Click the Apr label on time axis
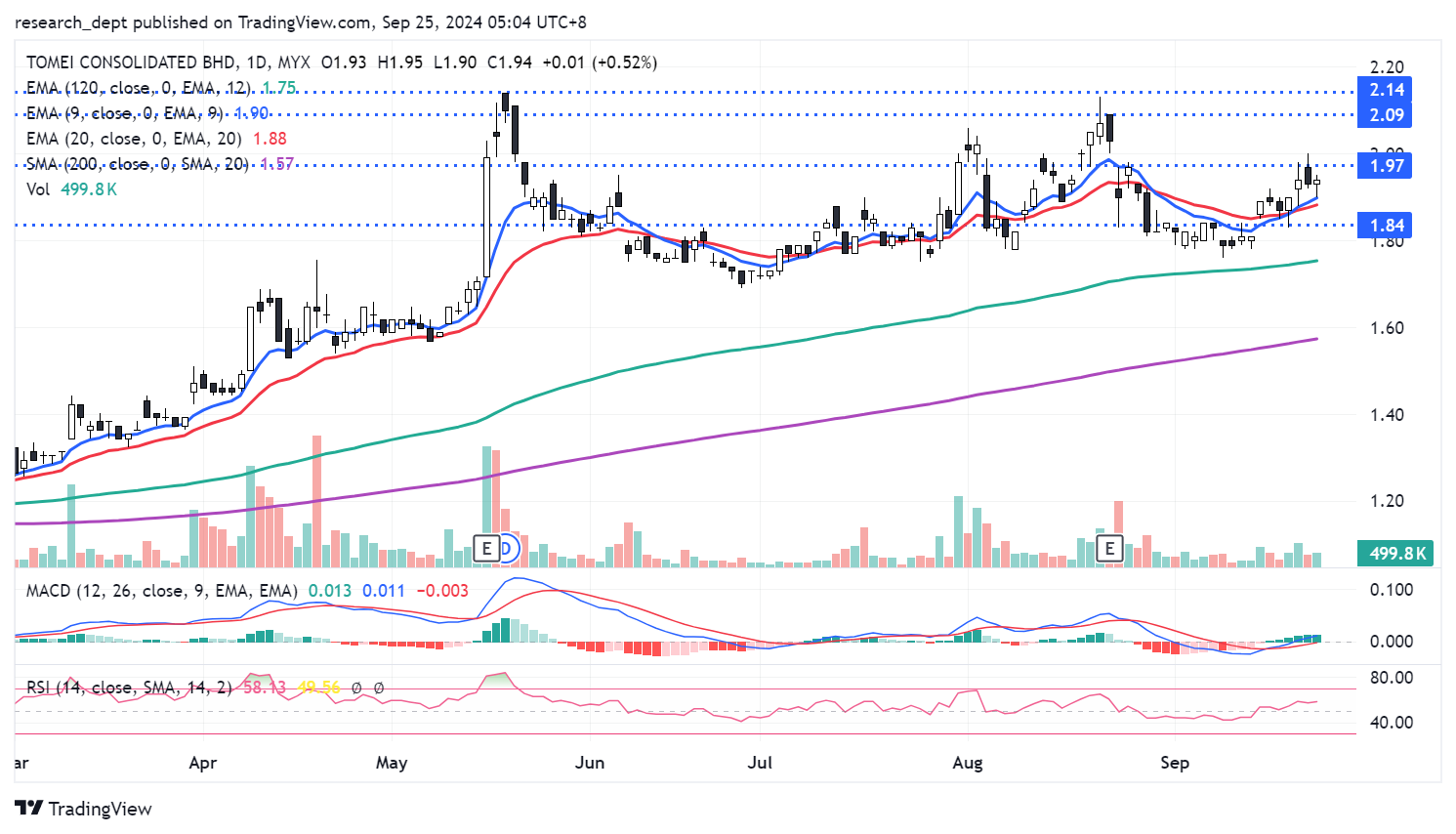 pos(202,763)
